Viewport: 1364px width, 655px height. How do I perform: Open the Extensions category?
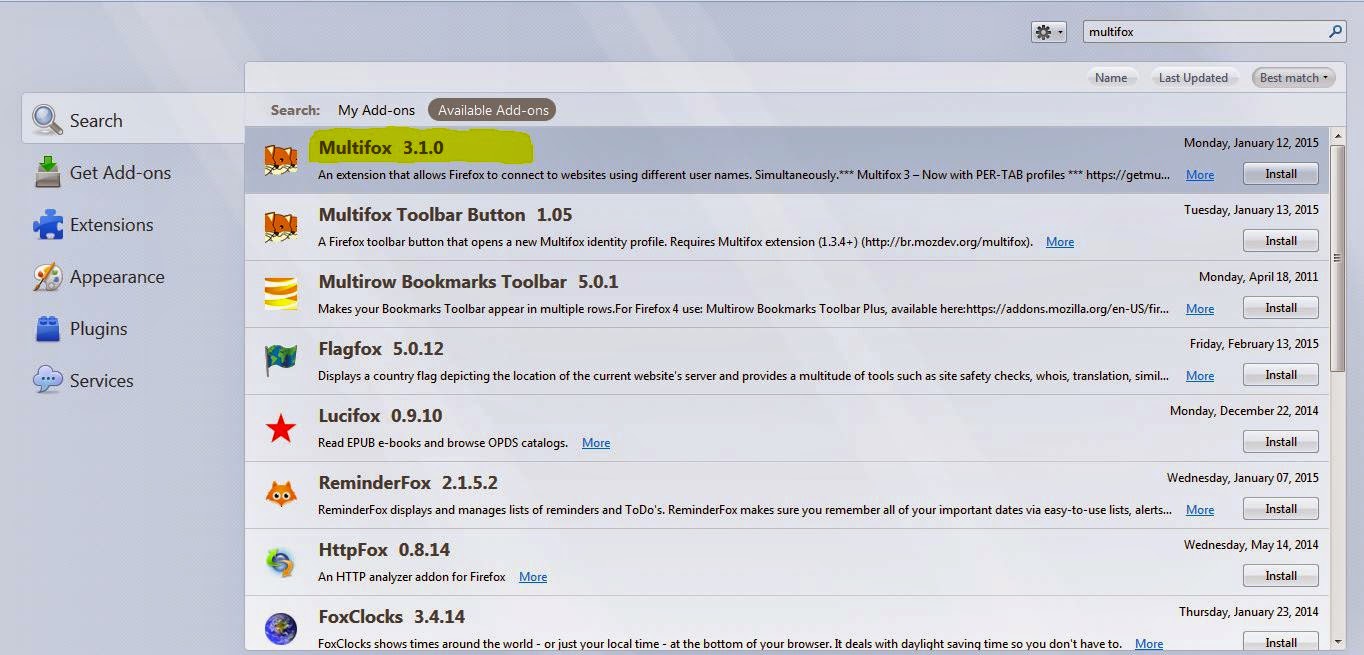click(x=133, y=224)
